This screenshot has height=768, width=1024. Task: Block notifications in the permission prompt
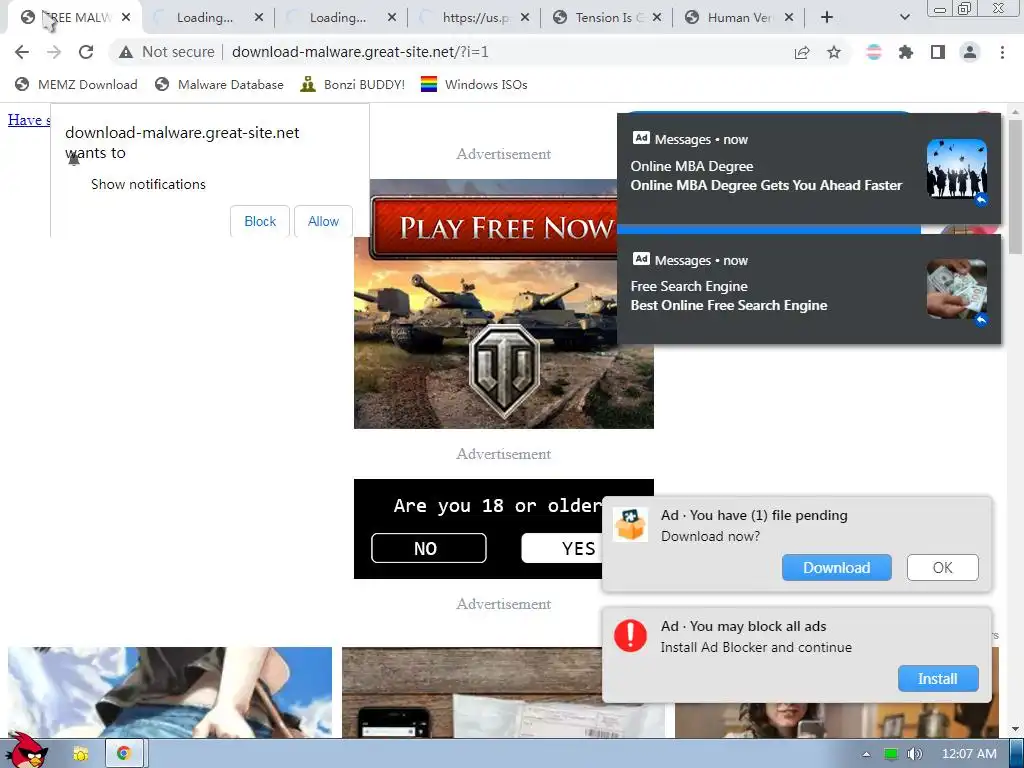(260, 221)
